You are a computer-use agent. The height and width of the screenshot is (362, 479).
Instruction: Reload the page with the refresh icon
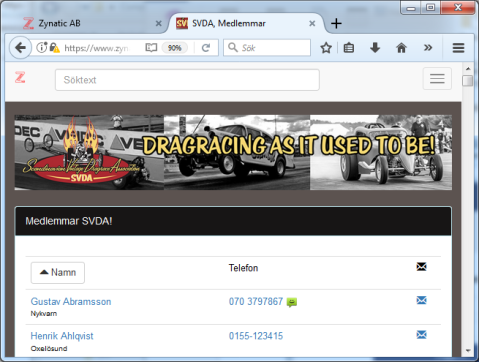coord(206,48)
